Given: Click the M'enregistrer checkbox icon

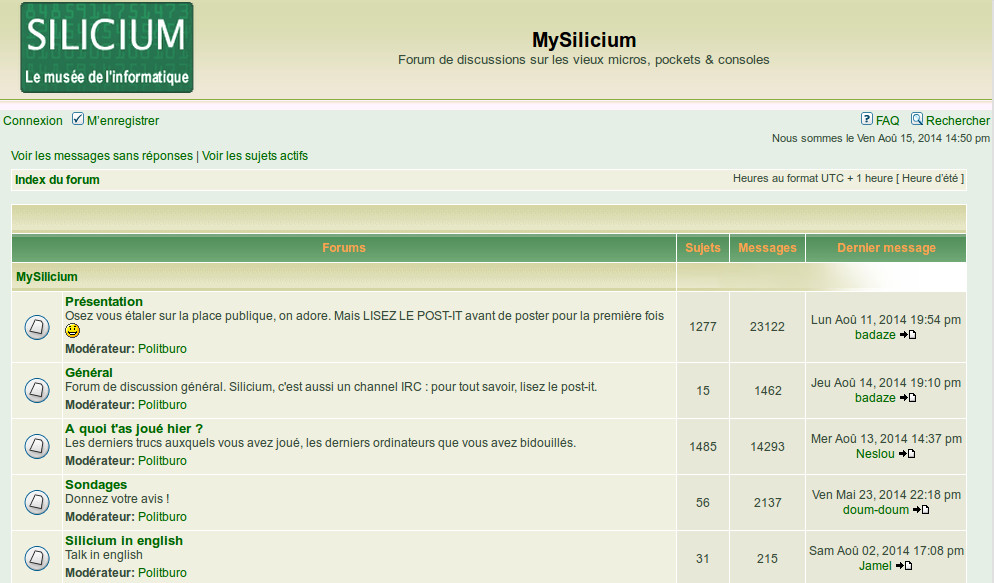Looking at the screenshot, I should tap(78, 120).
